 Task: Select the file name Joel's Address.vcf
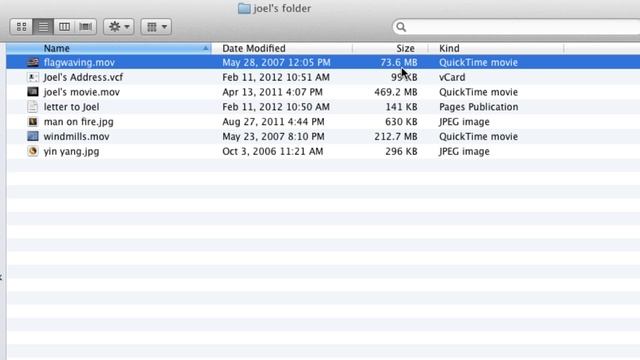pyautogui.click(x=83, y=77)
